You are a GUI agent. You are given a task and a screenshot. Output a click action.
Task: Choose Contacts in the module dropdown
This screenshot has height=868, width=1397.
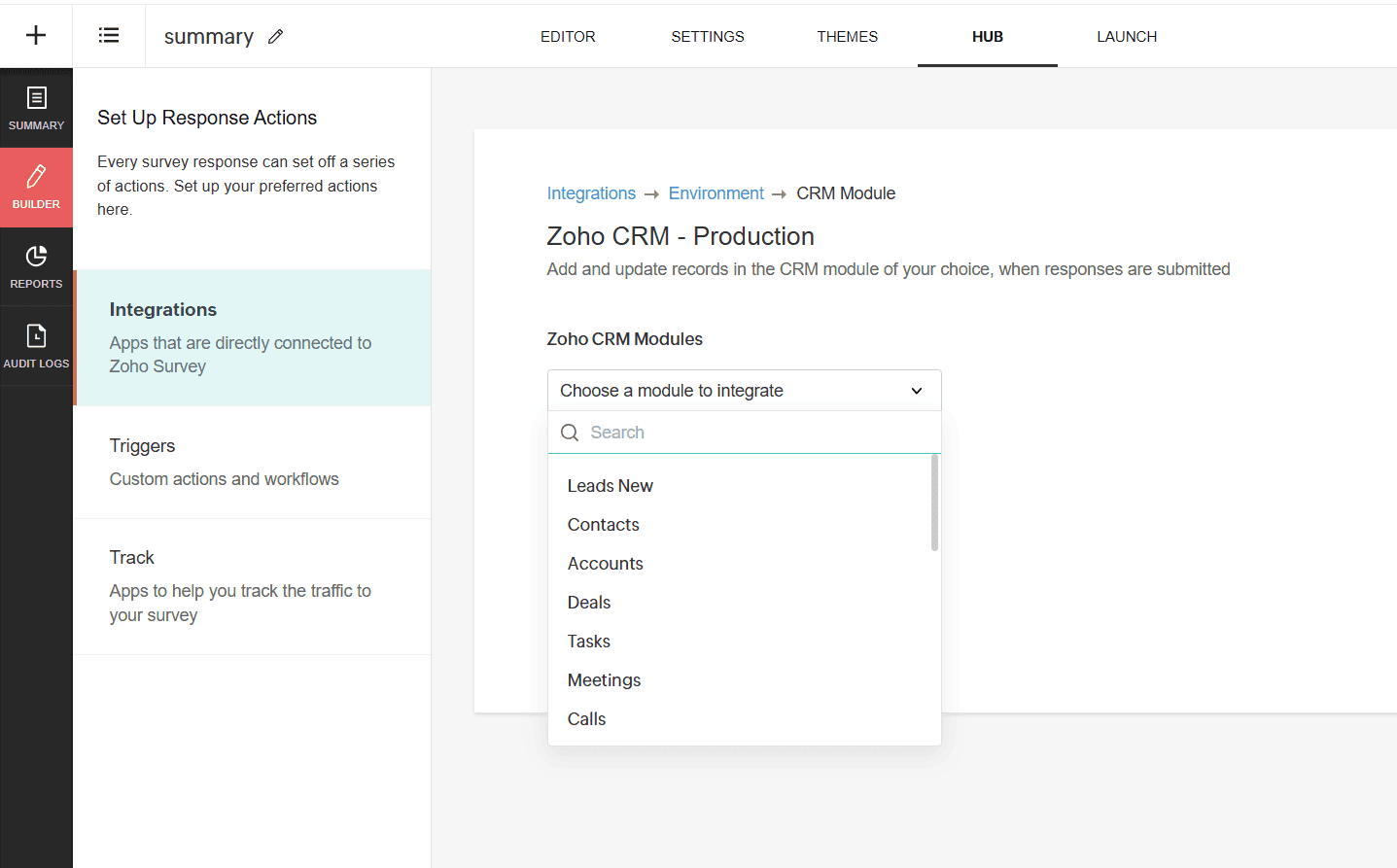click(604, 525)
